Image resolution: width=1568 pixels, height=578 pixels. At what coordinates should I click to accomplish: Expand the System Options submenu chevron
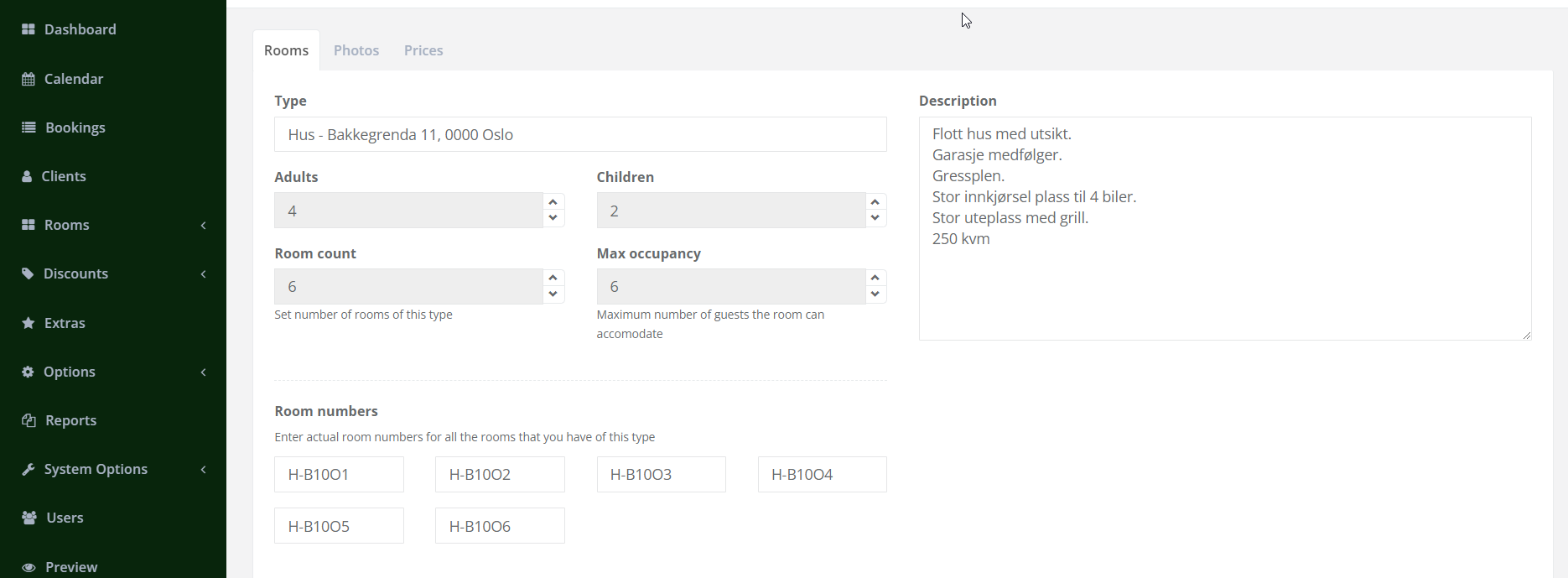click(203, 470)
